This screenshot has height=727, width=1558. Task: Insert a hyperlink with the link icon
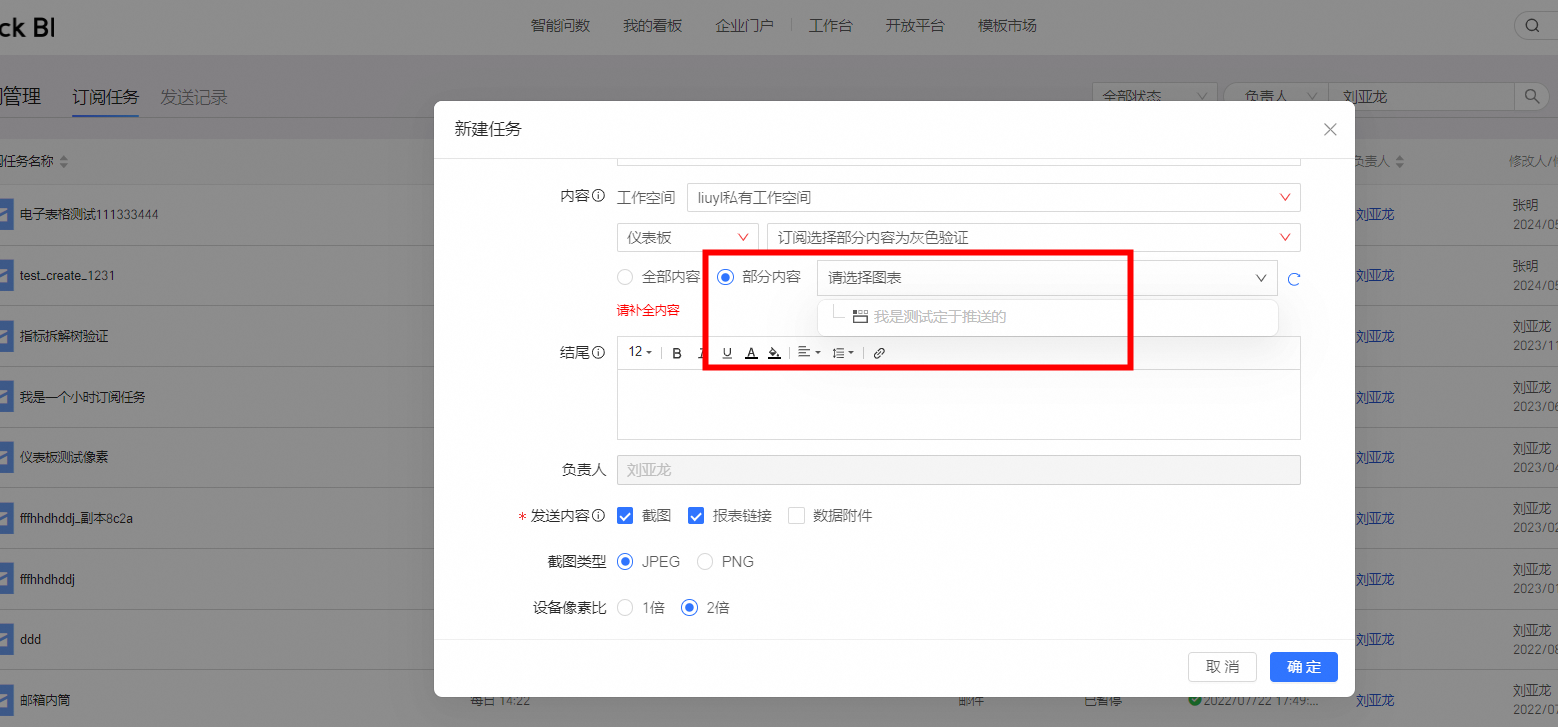(x=879, y=353)
